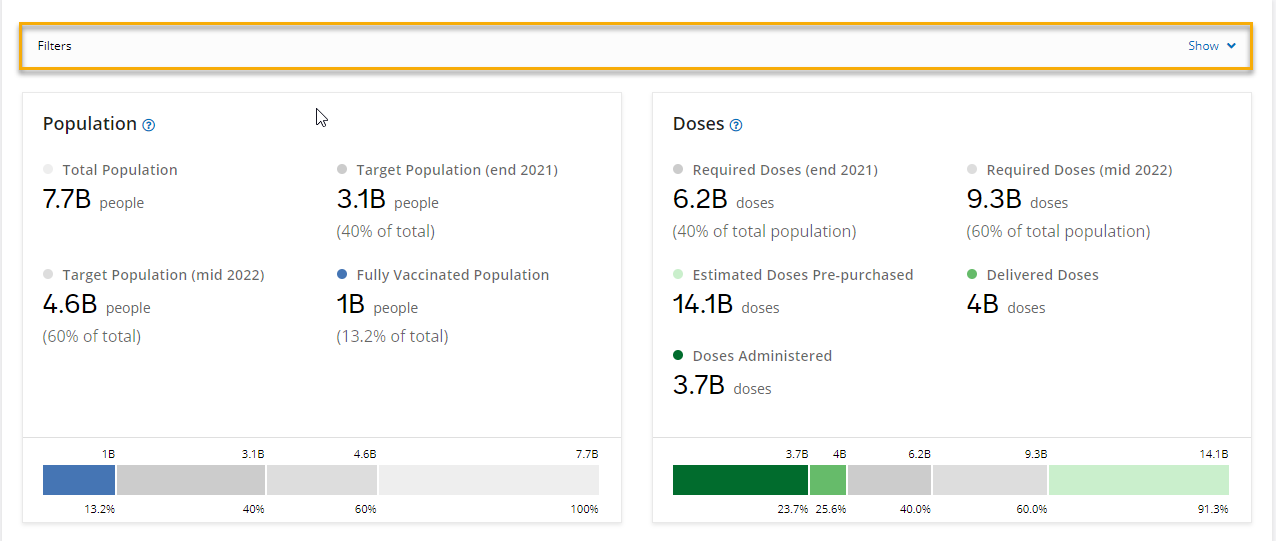The image size is (1276, 541).
Task: Click the Doses Administered label
Action: tap(762, 356)
